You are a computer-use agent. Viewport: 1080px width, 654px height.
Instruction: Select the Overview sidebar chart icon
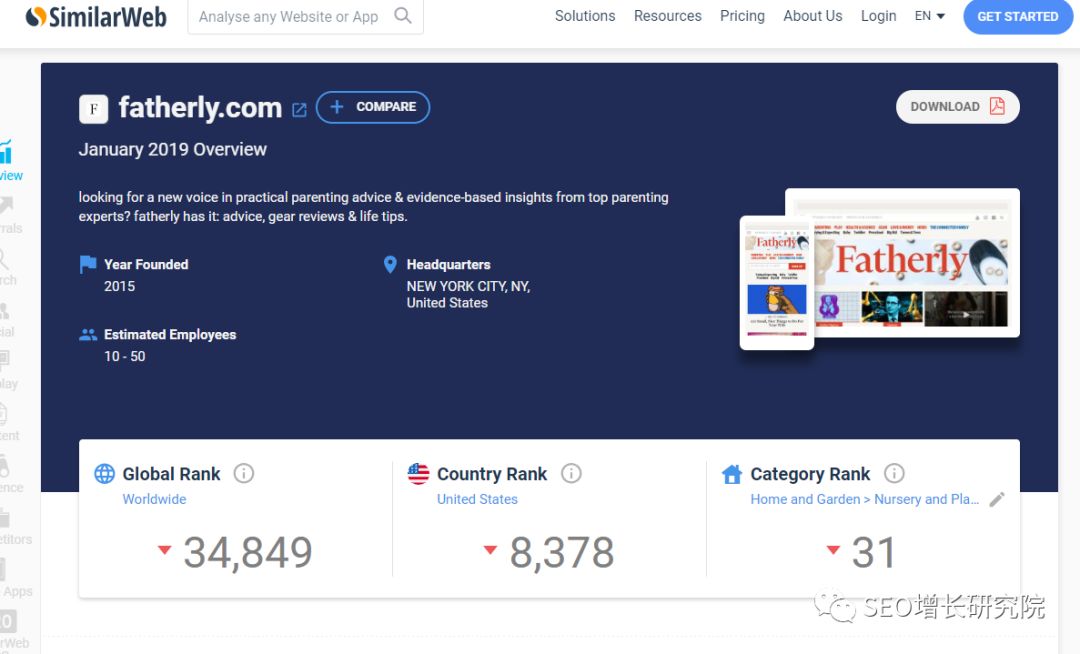point(7,151)
